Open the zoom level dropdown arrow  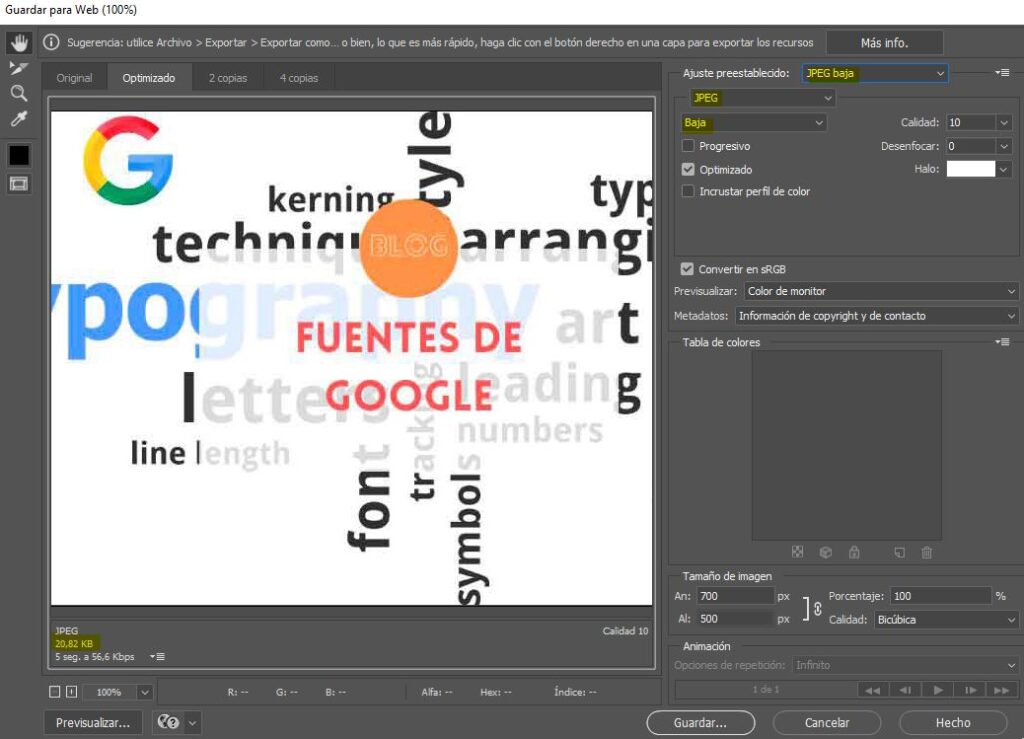pyautogui.click(x=145, y=692)
